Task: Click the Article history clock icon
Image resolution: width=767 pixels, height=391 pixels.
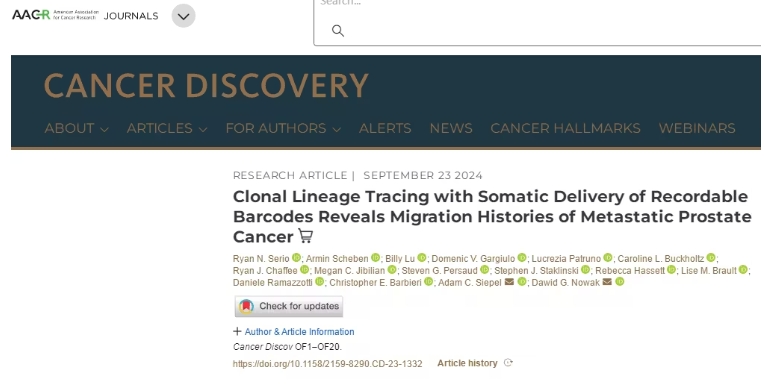Action: pos(508,363)
